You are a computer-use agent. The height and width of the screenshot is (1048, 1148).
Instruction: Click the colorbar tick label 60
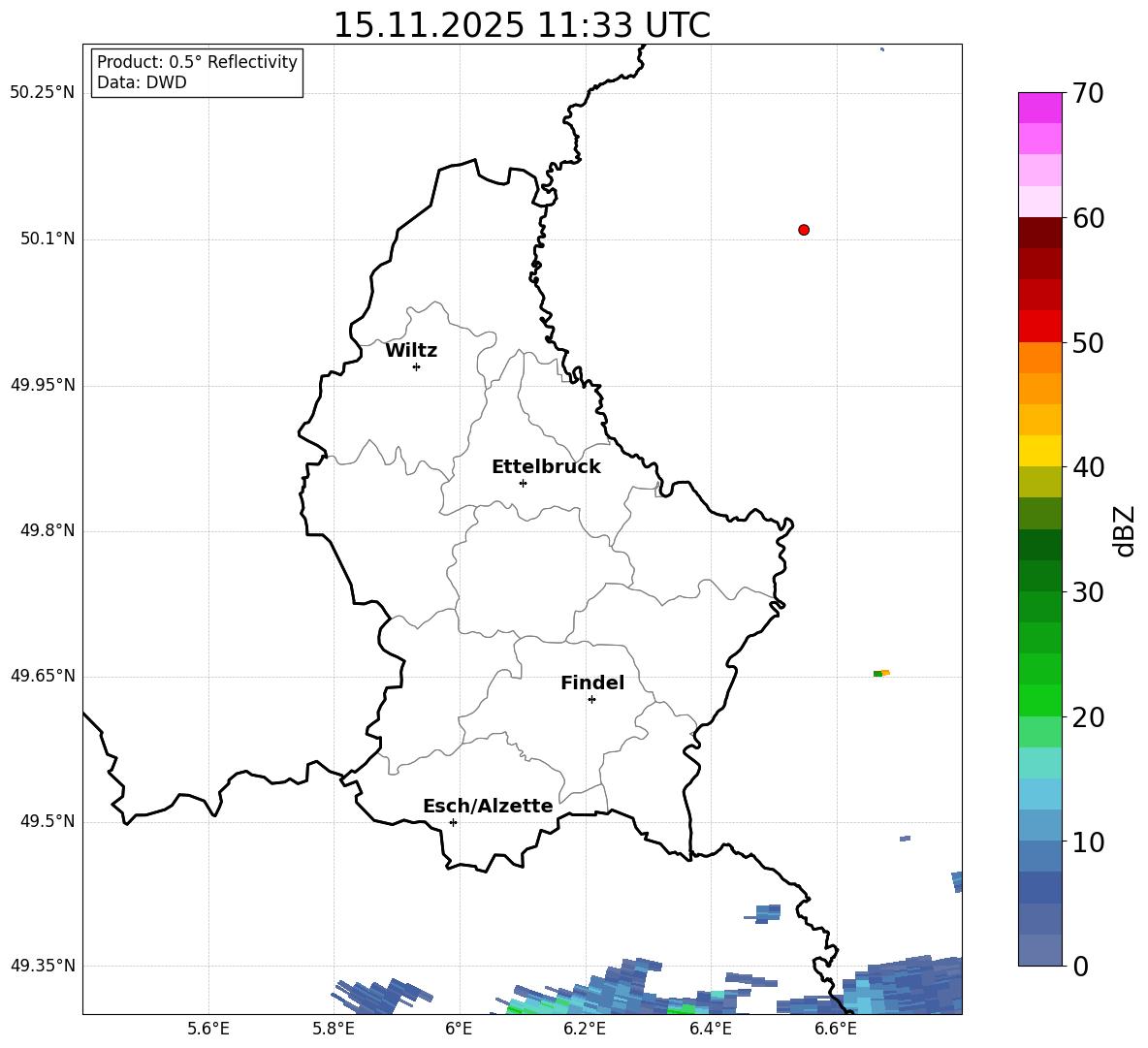point(1088,218)
